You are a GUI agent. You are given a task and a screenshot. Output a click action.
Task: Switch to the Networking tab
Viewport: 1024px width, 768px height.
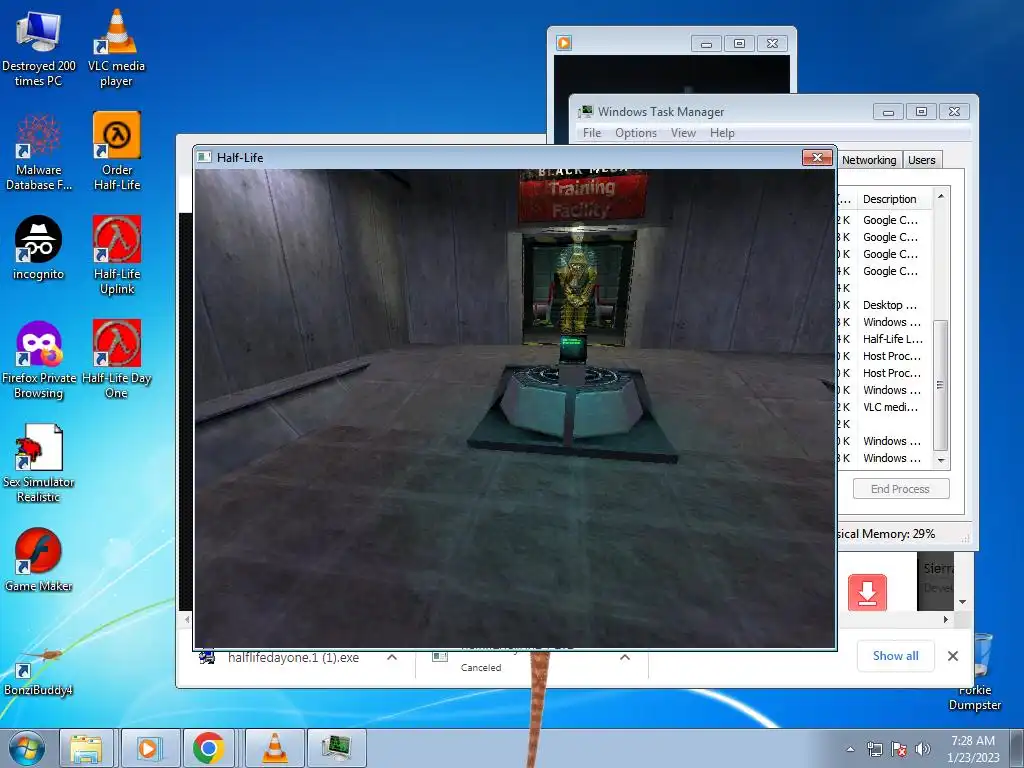[869, 160]
